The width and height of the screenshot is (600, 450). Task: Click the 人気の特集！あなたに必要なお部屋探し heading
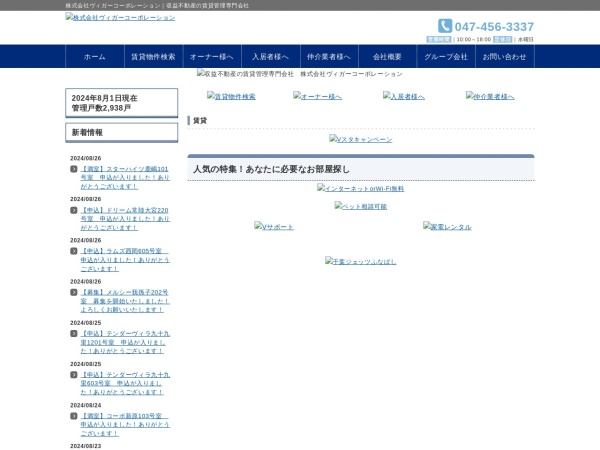(x=271, y=169)
